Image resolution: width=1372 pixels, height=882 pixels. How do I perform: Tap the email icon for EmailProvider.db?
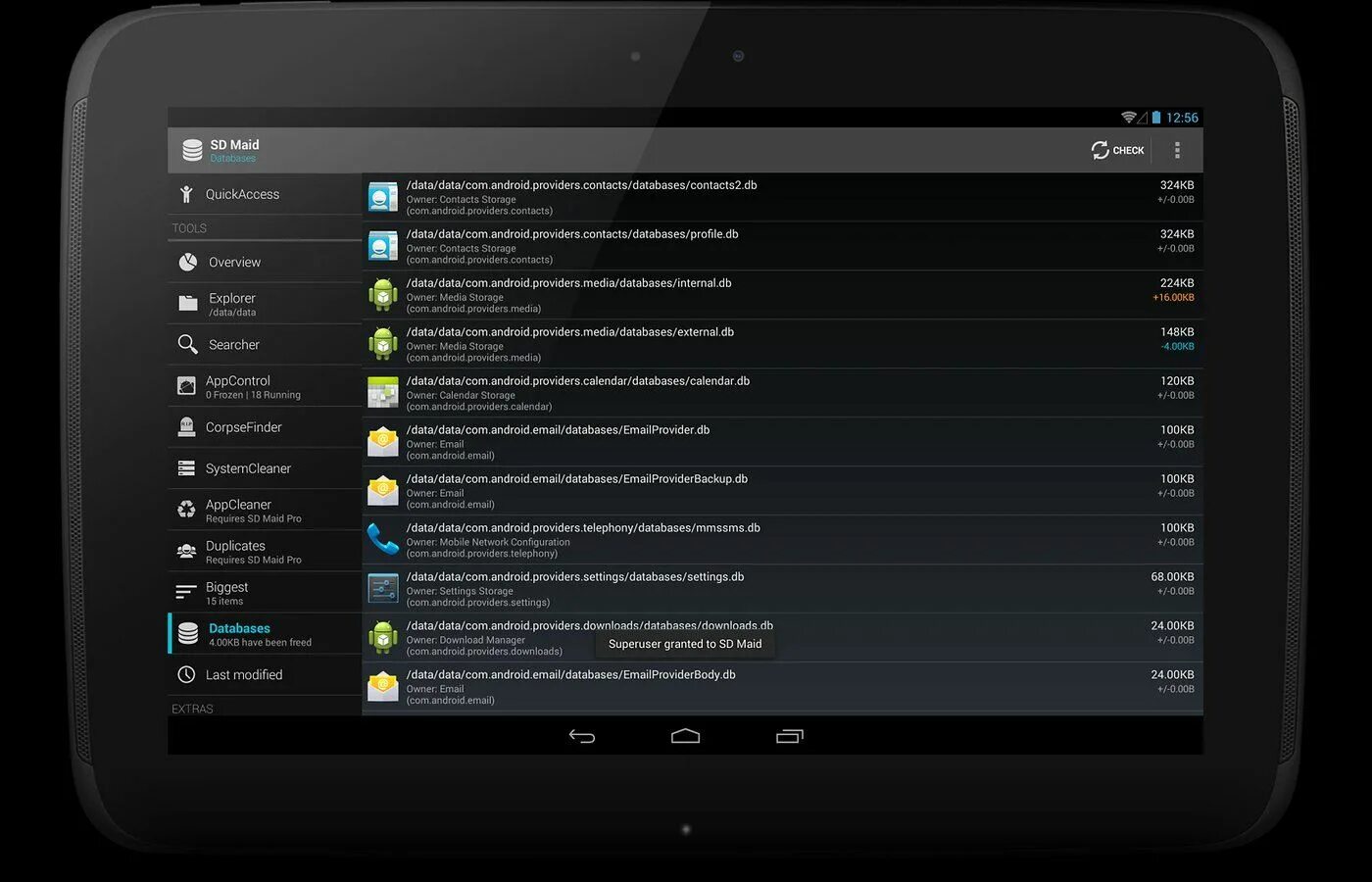[x=383, y=442]
